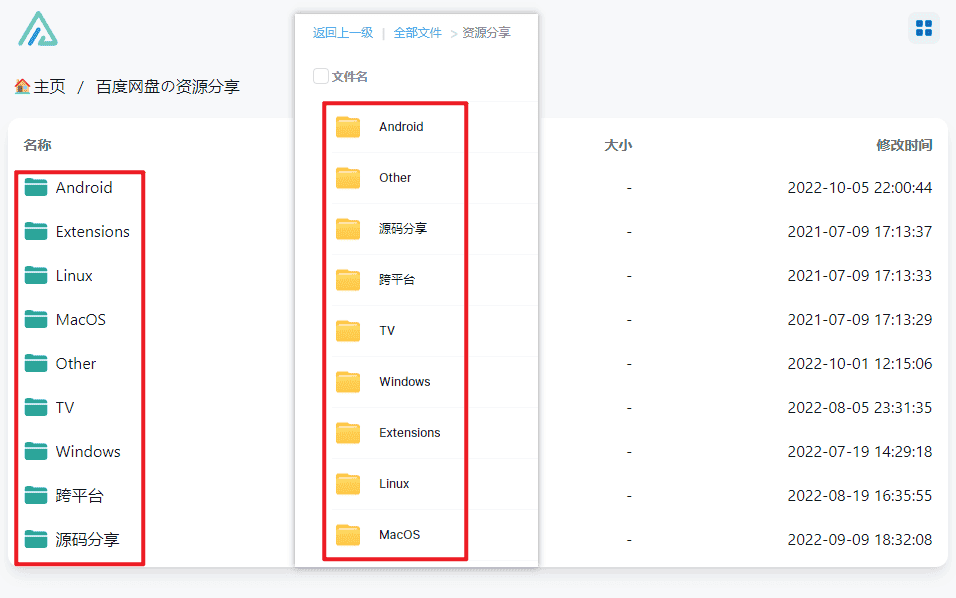
Task: Click the teal Windows folder icon
Action: pos(36,451)
